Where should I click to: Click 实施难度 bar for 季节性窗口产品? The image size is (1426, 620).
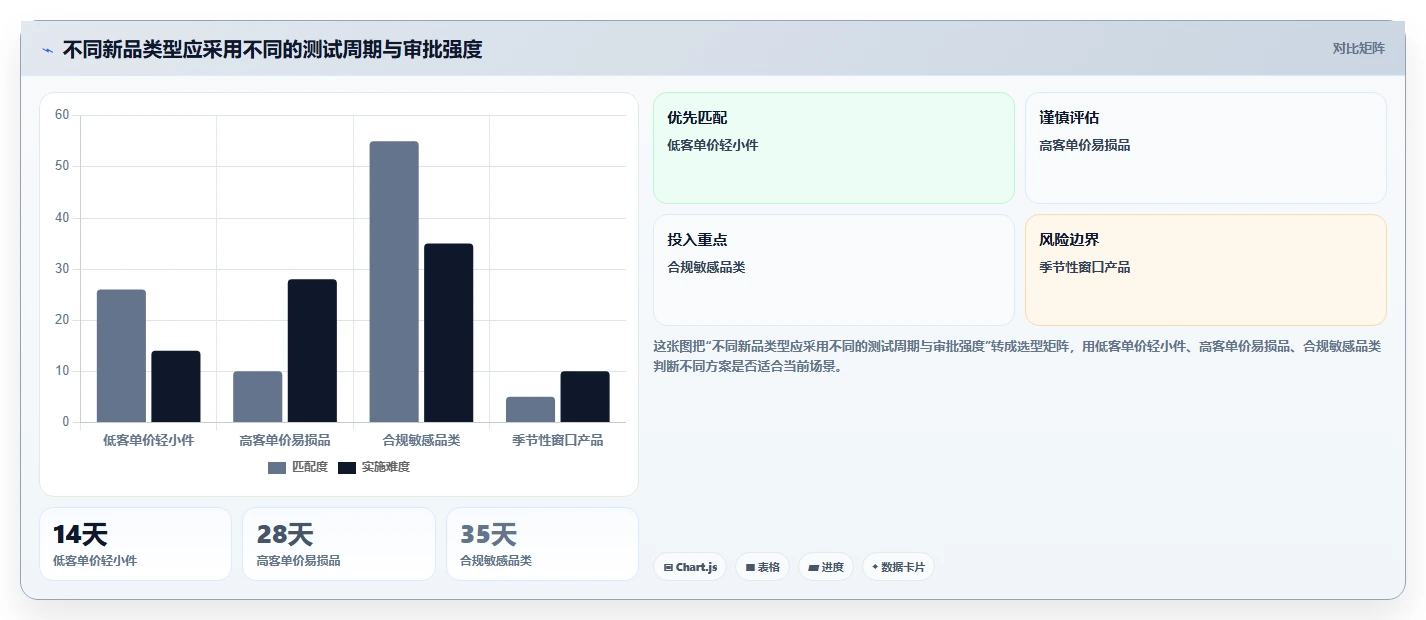(585, 397)
